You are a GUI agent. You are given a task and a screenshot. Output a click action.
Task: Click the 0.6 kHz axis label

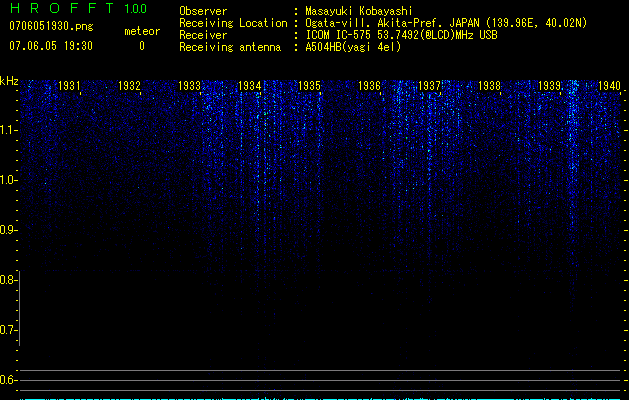[x=7, y=380]
